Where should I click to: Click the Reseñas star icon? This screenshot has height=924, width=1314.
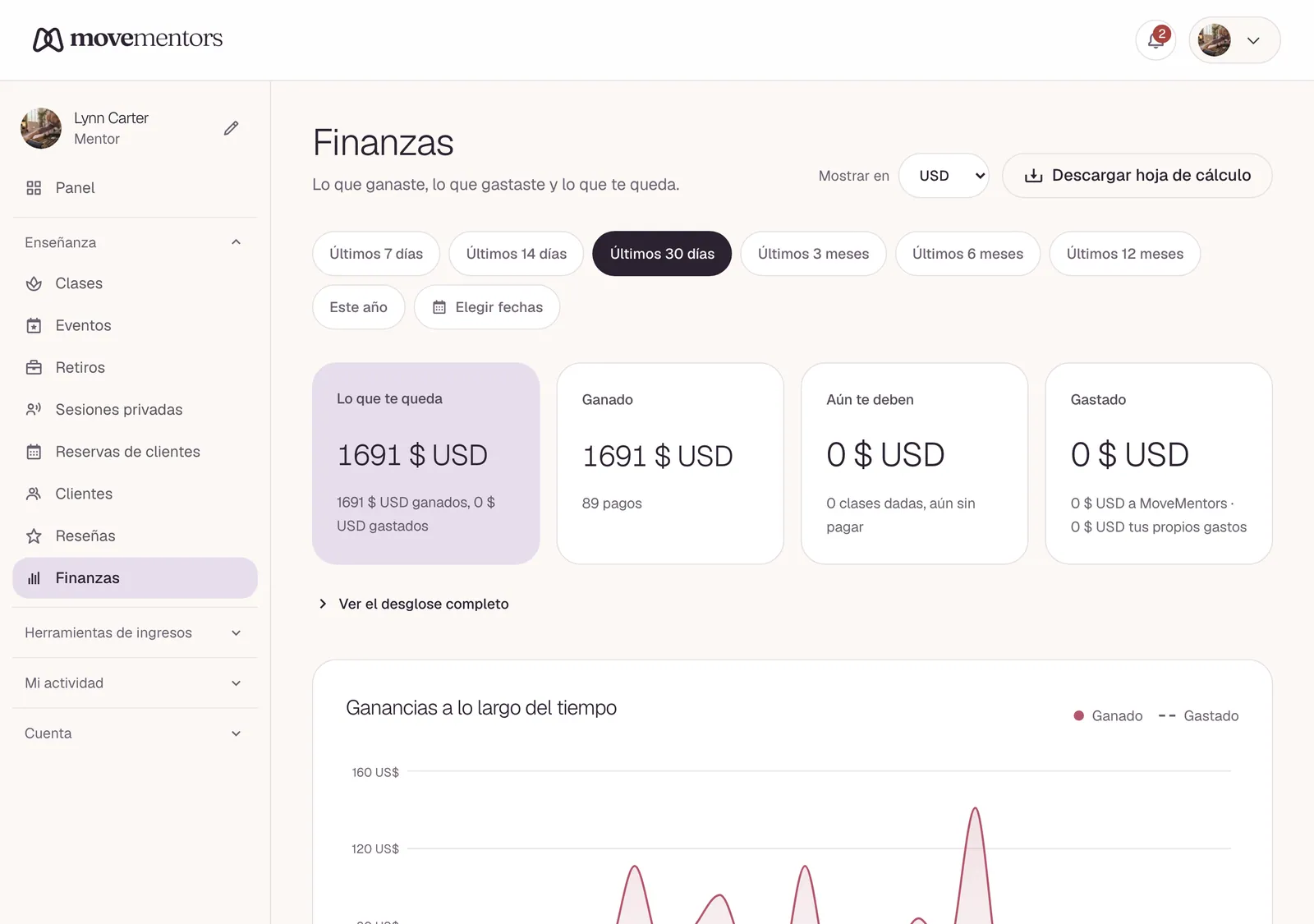pos(34,536)
